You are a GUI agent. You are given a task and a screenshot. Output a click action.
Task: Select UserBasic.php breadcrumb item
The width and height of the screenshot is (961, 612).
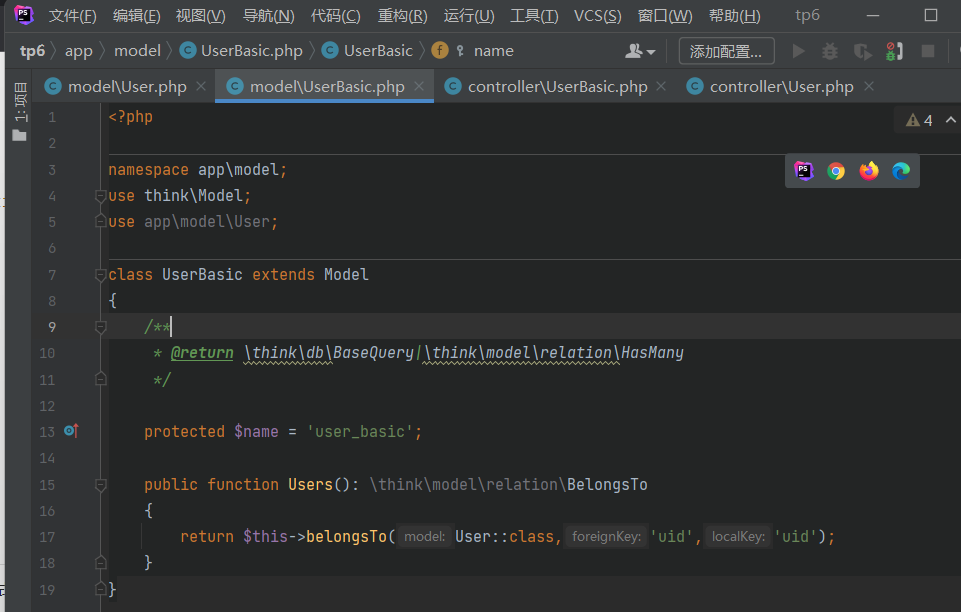[241, 51]
